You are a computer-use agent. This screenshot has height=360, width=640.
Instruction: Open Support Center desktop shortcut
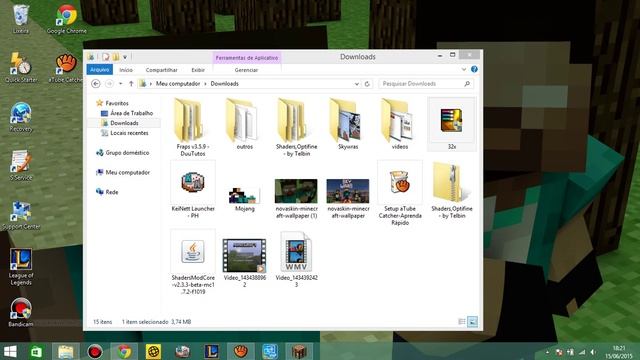coord(20,215)
